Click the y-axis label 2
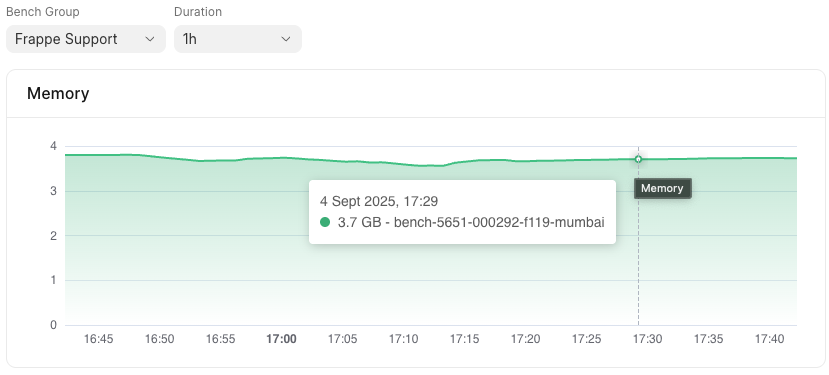Image resolution: width=829 pixels, height=375 pixels. coord(53,236)
